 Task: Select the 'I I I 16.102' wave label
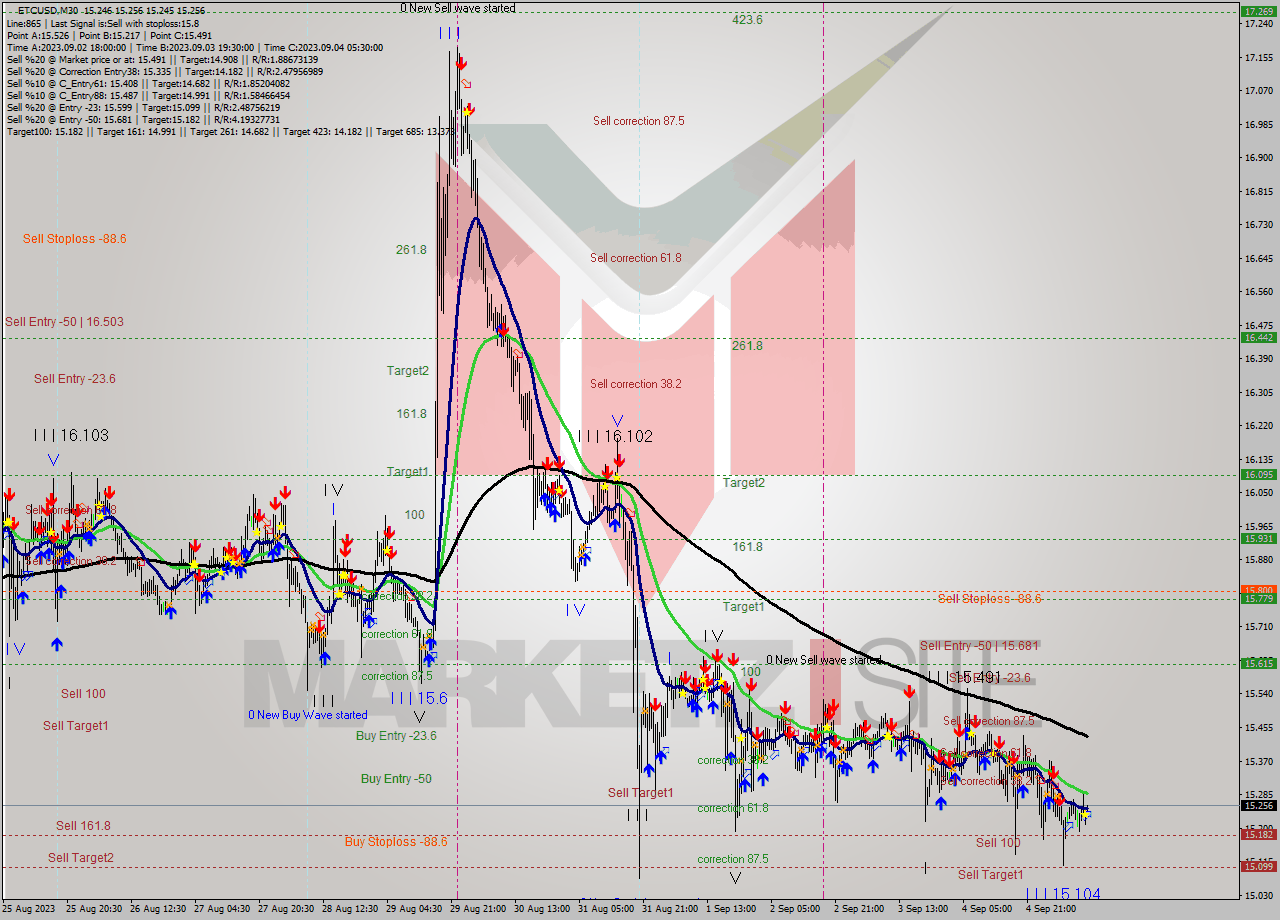point(615,436)
